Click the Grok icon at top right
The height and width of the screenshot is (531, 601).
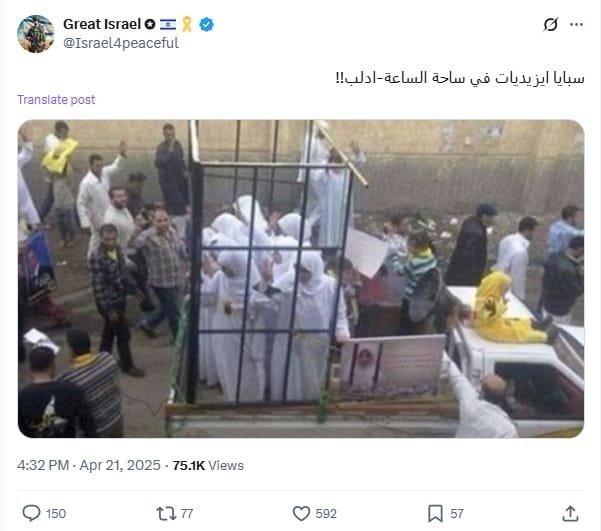pyautogui.click(x=550, y=25)
